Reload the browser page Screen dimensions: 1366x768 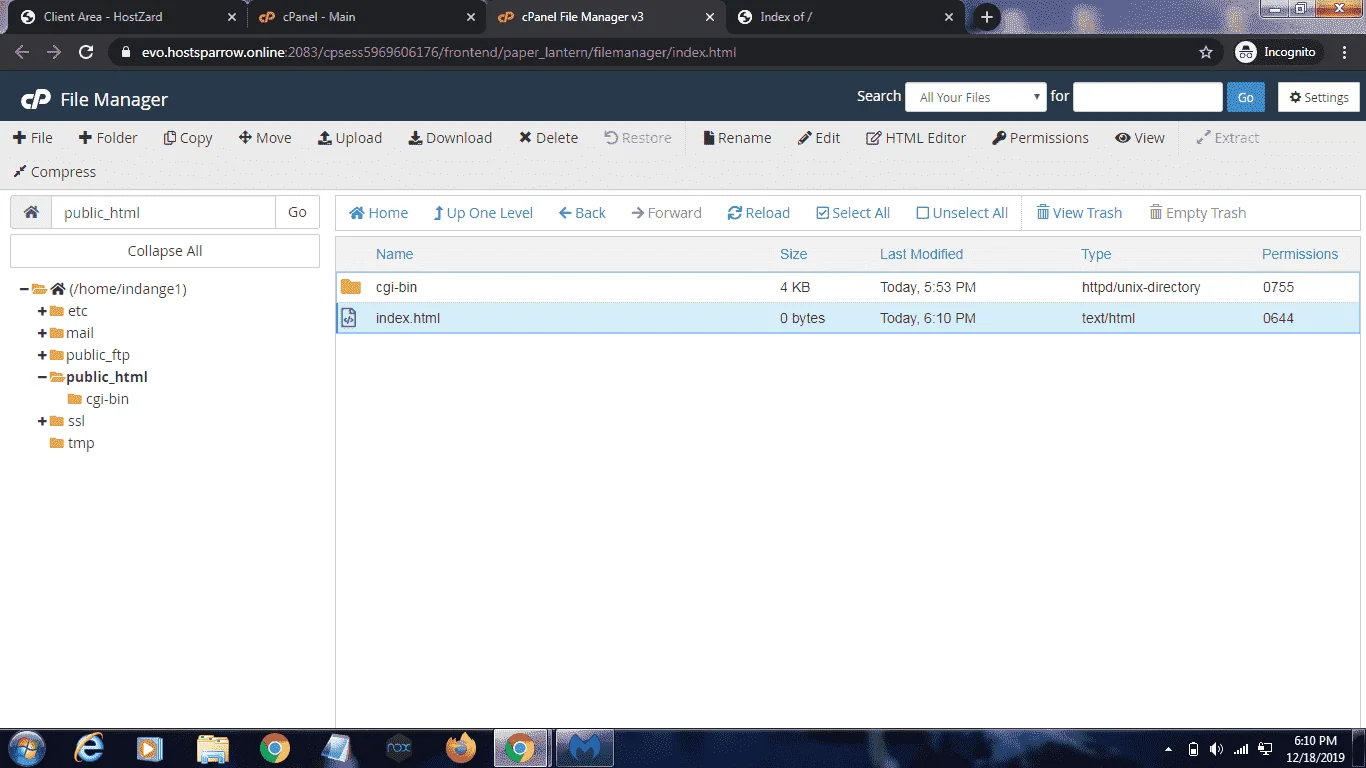(x=86, y=52)
